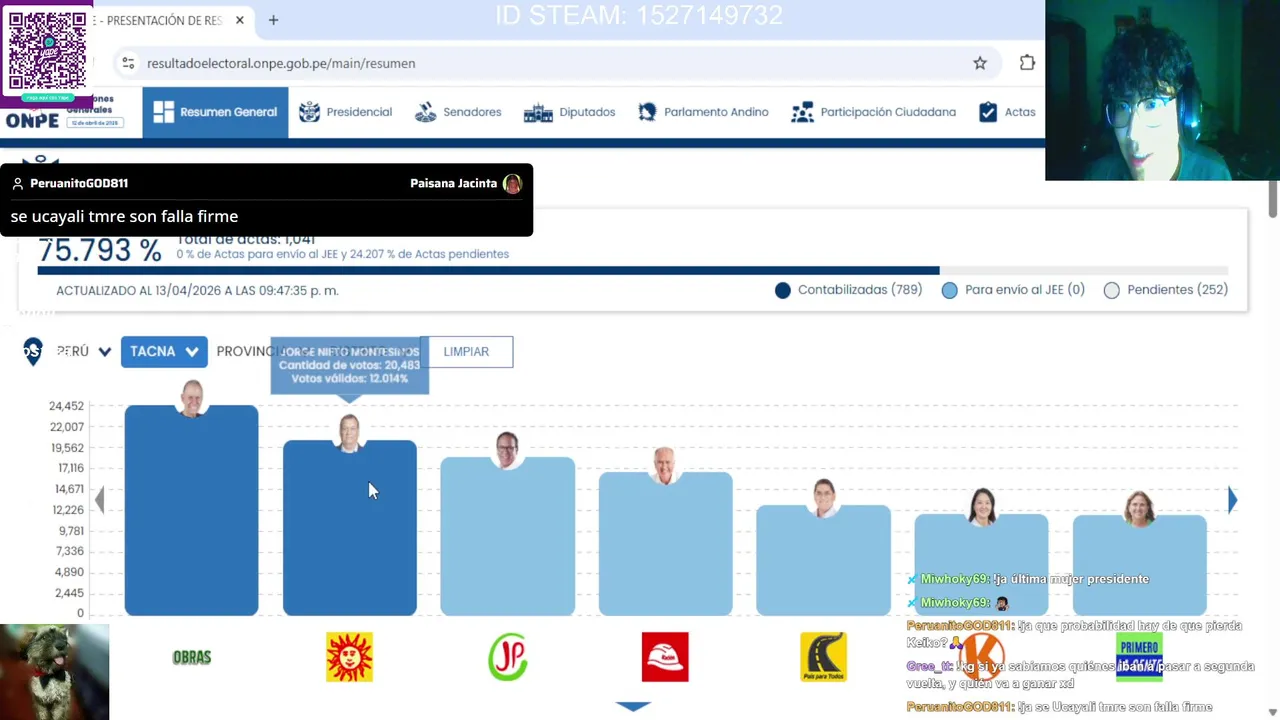Click the País para Todos party logo
Screen dimensions: 1280x720
point(823,657)
